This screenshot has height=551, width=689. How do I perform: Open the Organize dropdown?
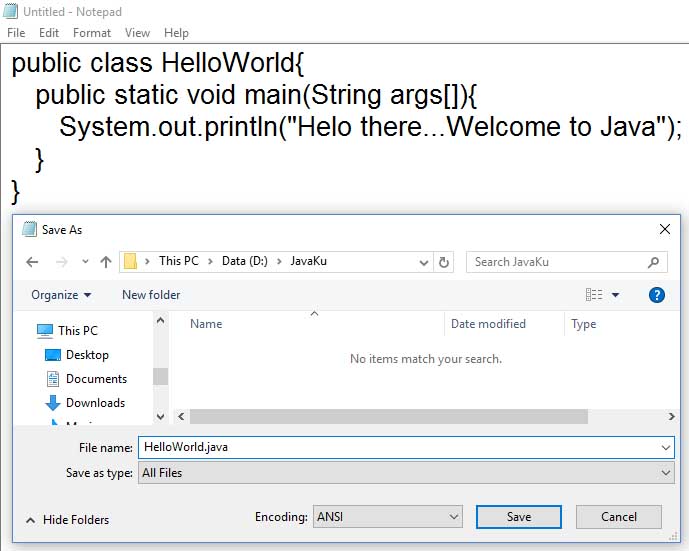pyautogui.click(x=61, y=295)
